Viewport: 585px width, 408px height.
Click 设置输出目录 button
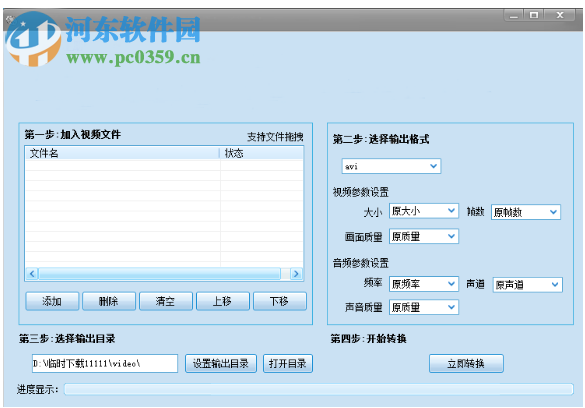pos(221,363)
